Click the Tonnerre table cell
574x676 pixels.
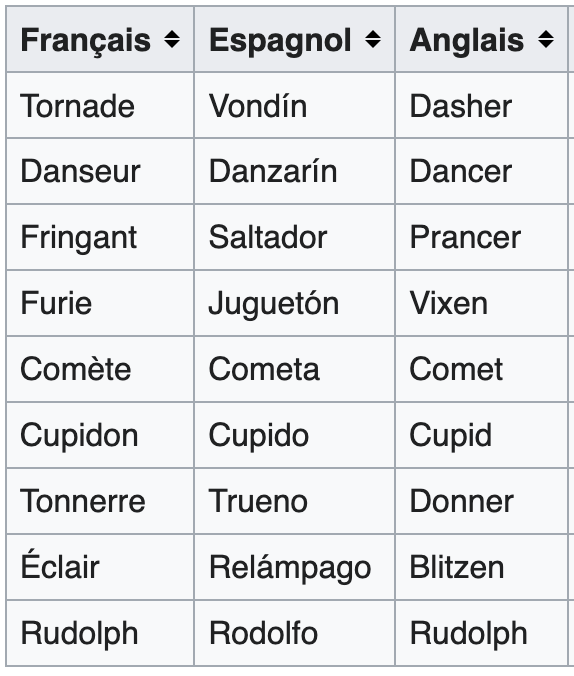coord(100,501)
